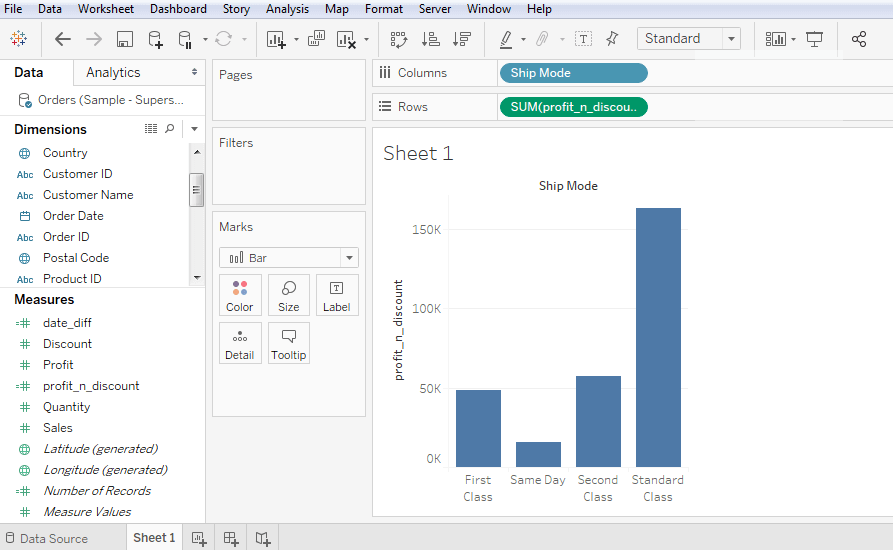This screenshot has height=550, width=893.
Task: Click the Standard Class bar
Action: tap(658, 337)
